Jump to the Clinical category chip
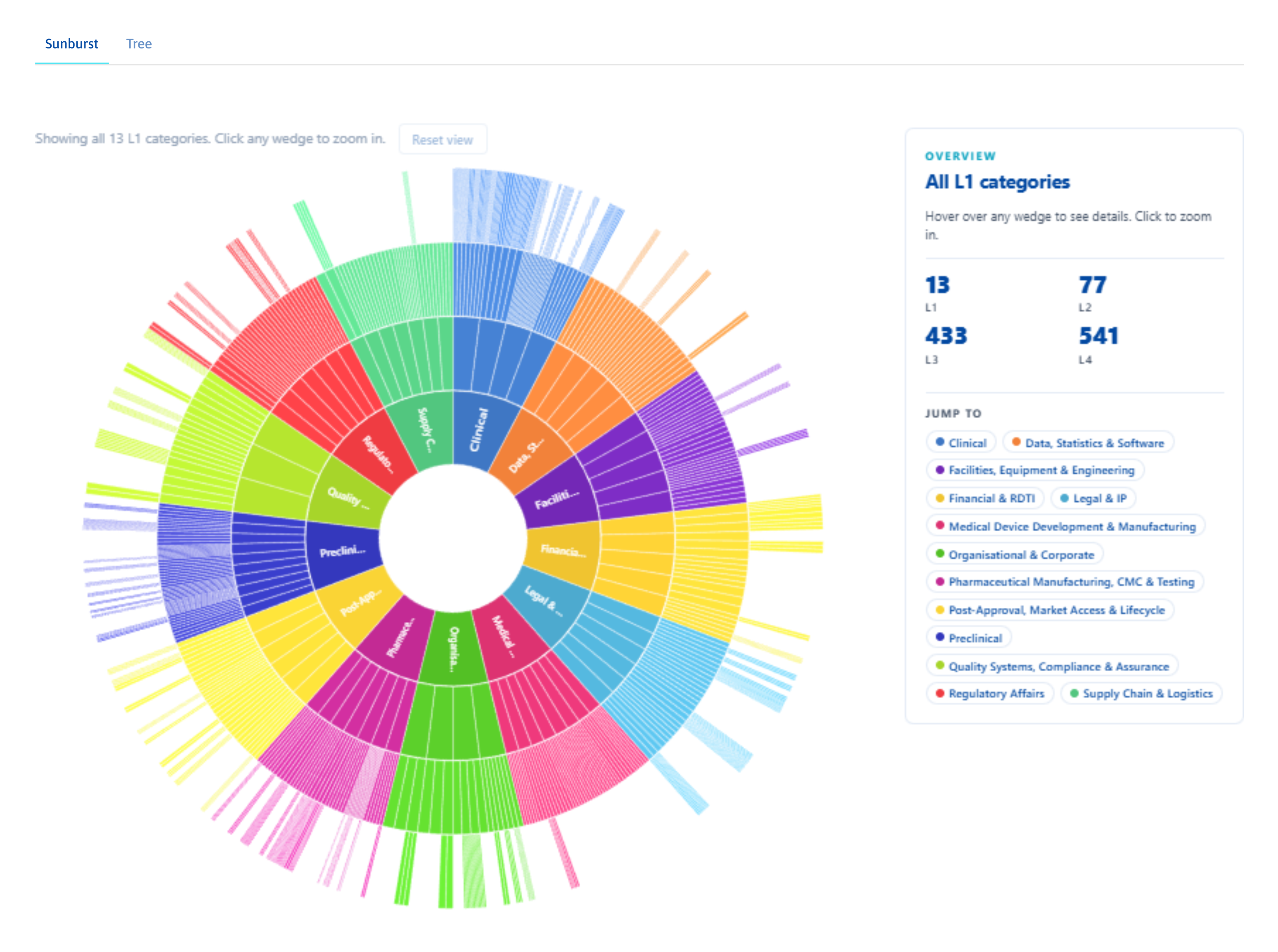 tap(961, 443)
